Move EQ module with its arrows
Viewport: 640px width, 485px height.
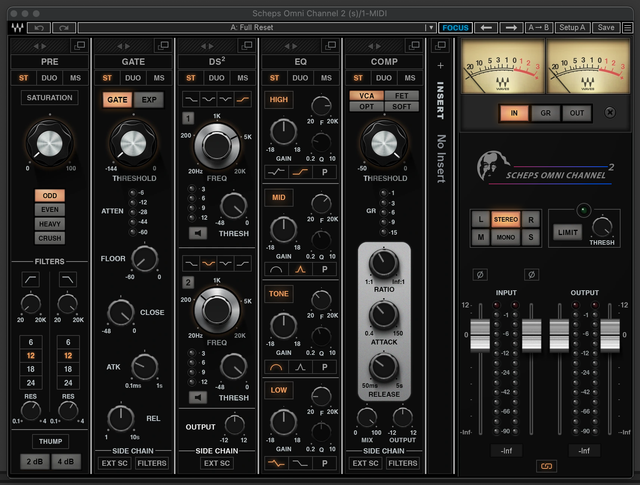pyautogui.click(x=291, y=46)
